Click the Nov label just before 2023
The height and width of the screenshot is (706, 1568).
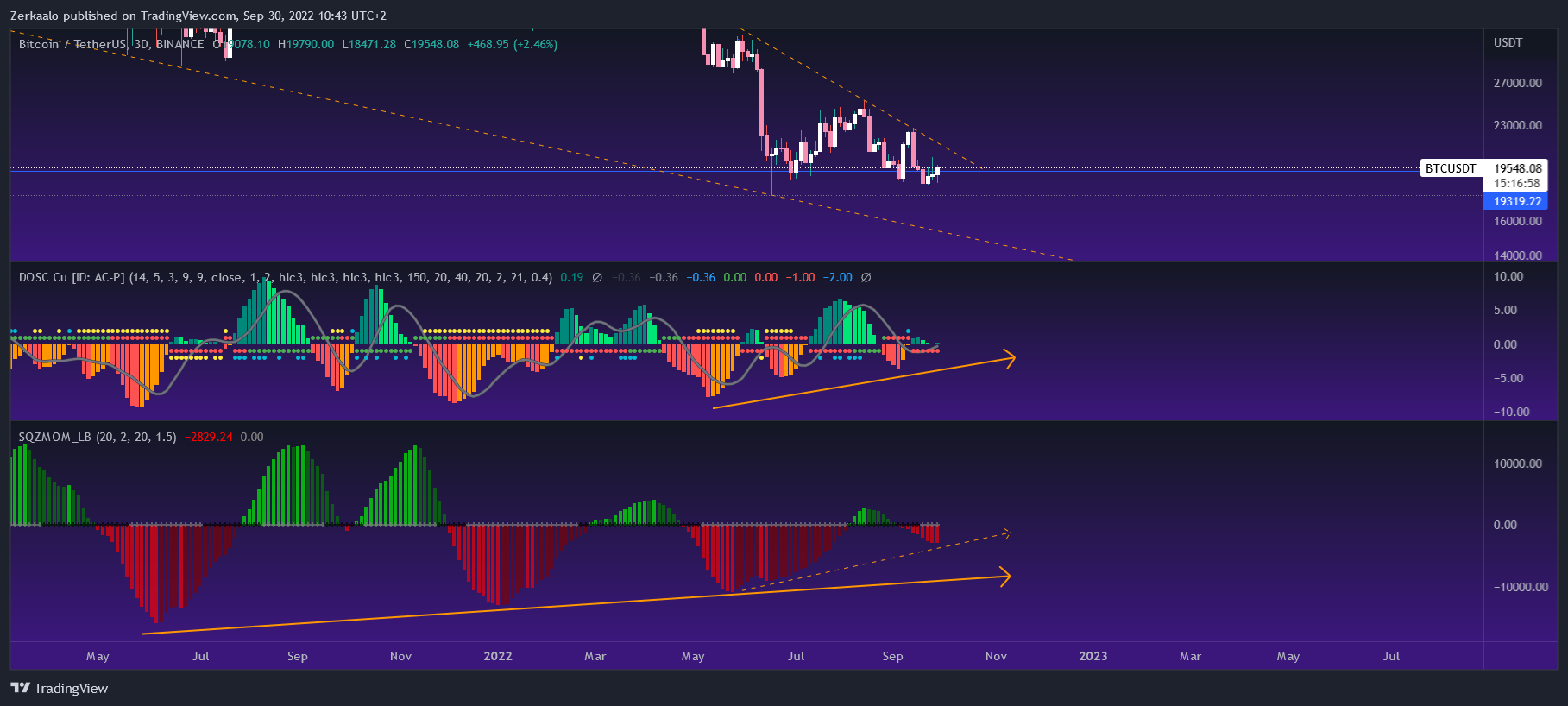tap(996, 656)
